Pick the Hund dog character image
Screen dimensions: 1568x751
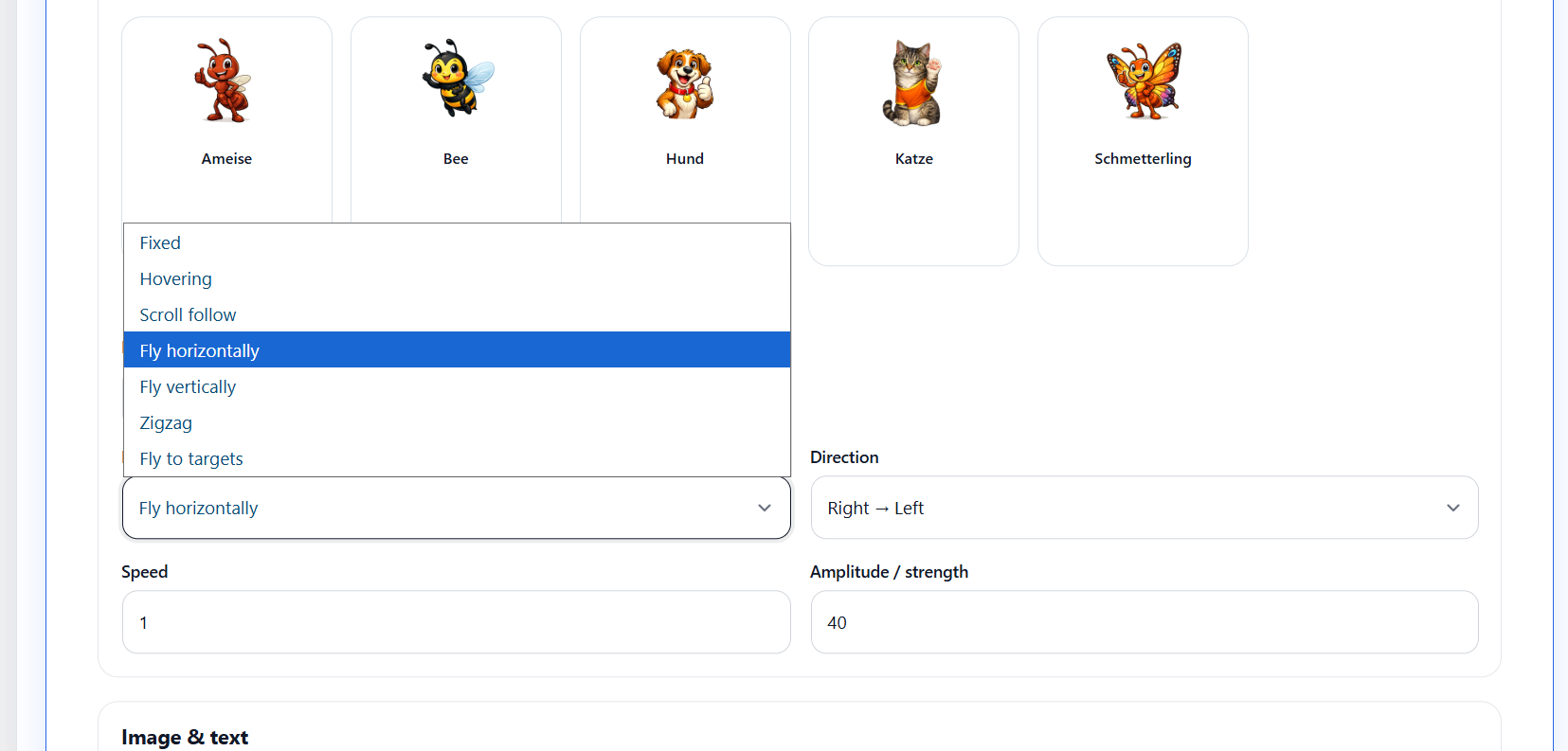click(x=684, y=83)
